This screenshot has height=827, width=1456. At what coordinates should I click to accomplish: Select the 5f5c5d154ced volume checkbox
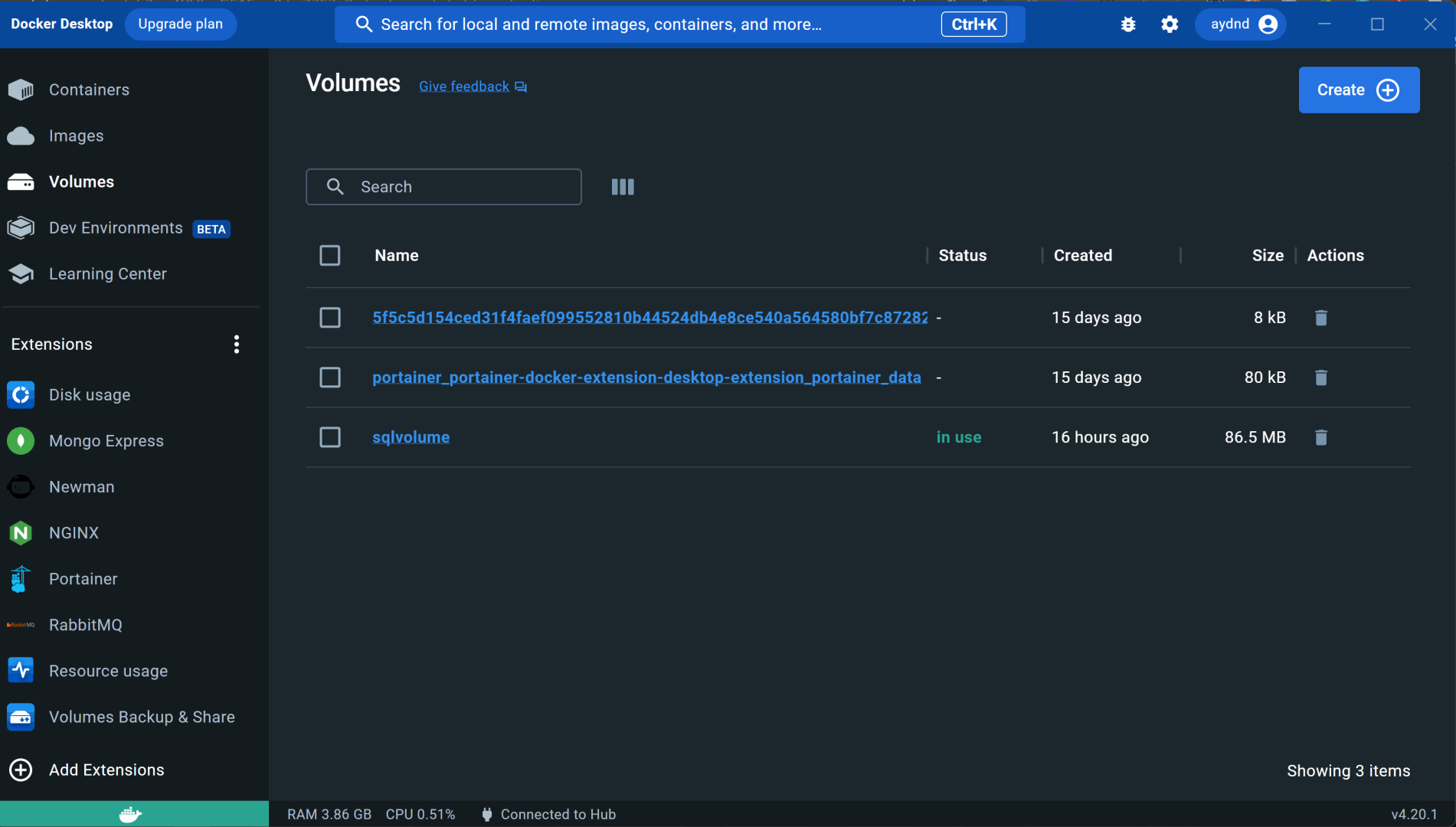(330, 318)
